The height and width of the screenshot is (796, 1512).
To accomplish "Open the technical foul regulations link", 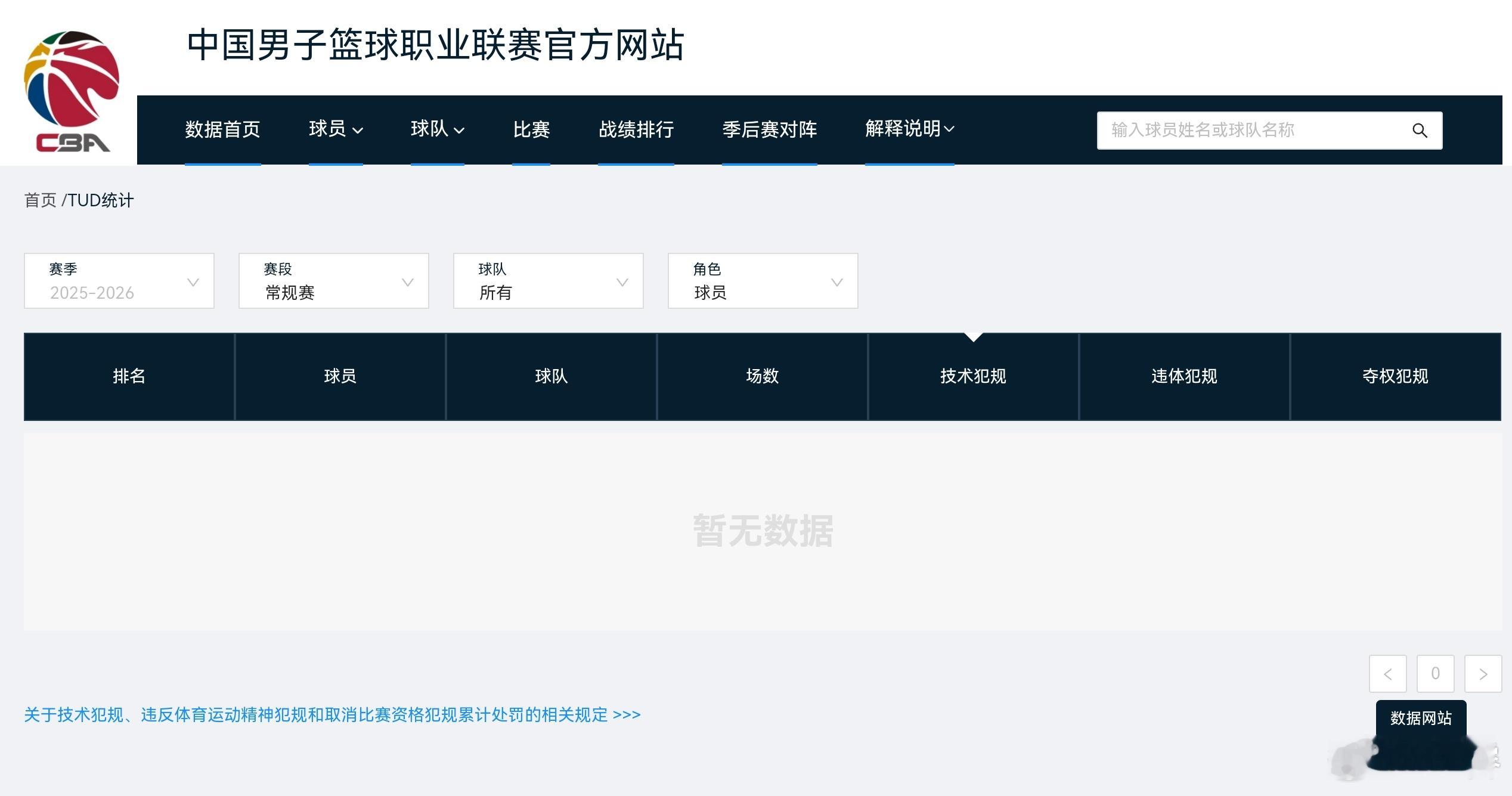I will [331, 714].
